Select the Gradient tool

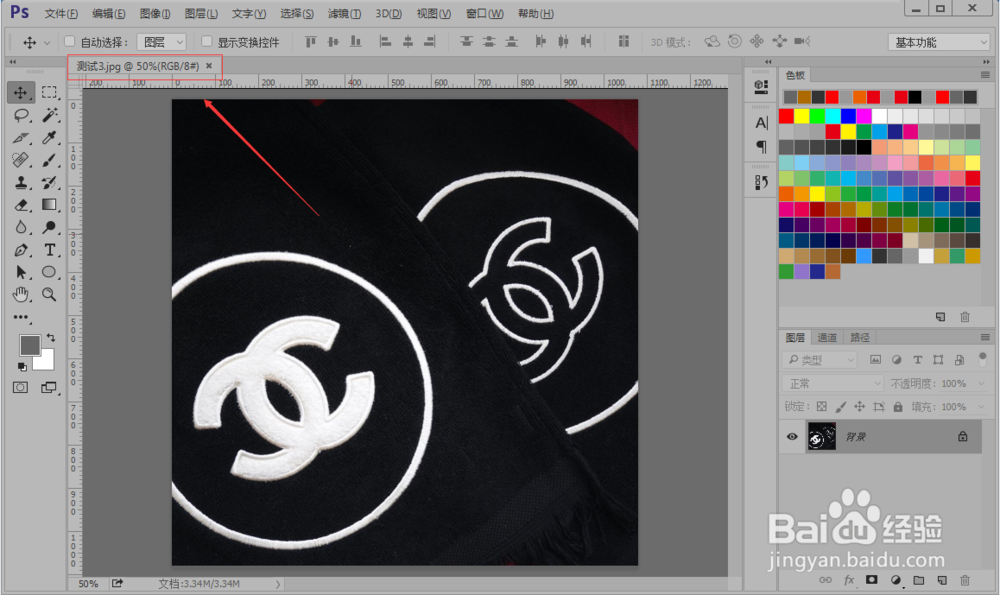(49, 205)
